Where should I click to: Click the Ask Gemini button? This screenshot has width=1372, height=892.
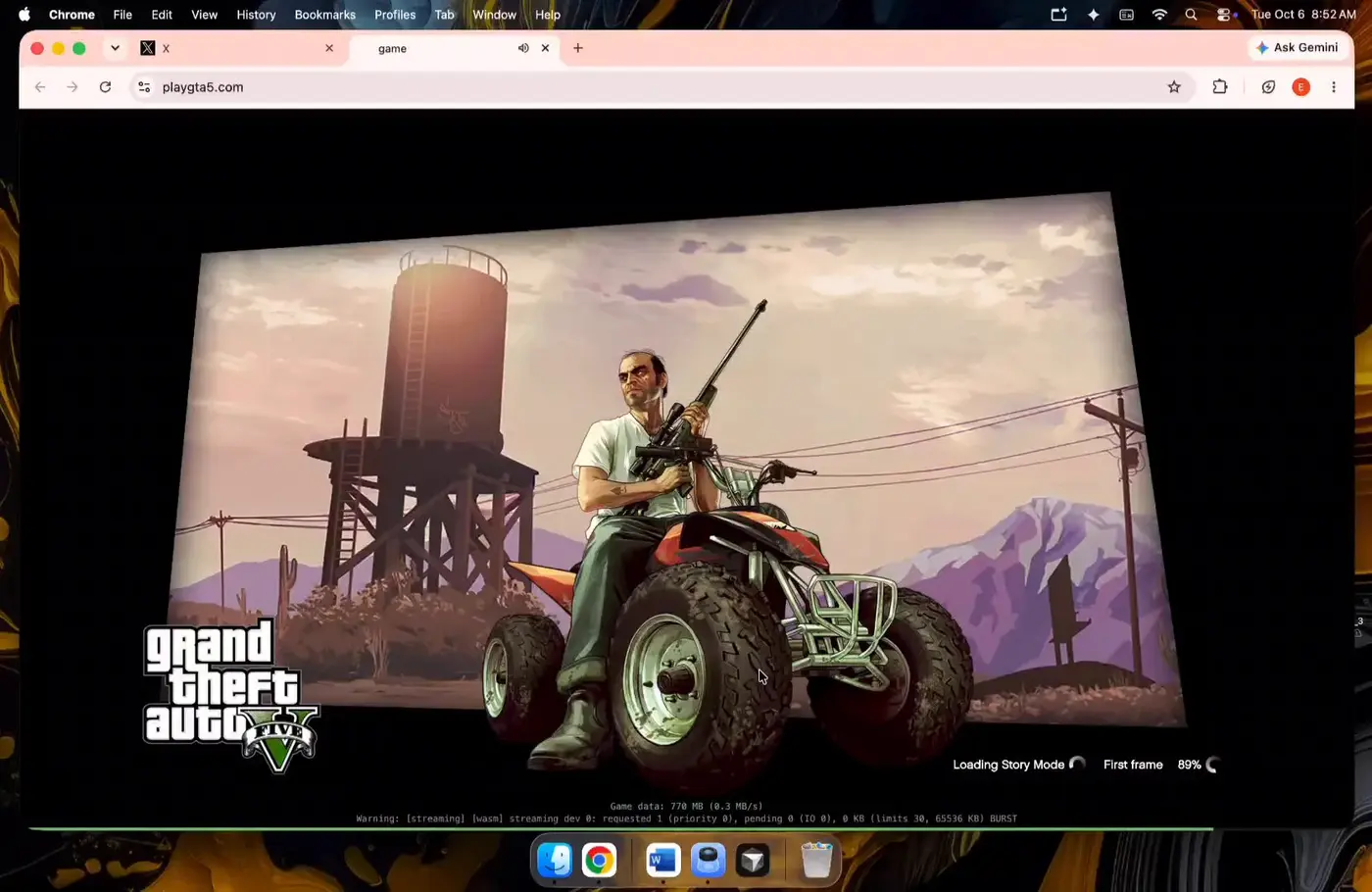point(1298,47)
